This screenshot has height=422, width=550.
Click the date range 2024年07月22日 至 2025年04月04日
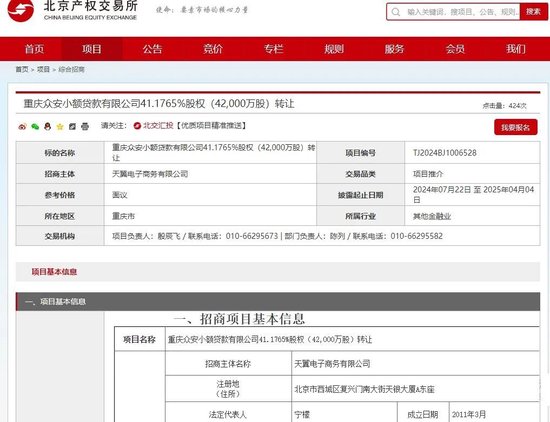click(474, 195)
